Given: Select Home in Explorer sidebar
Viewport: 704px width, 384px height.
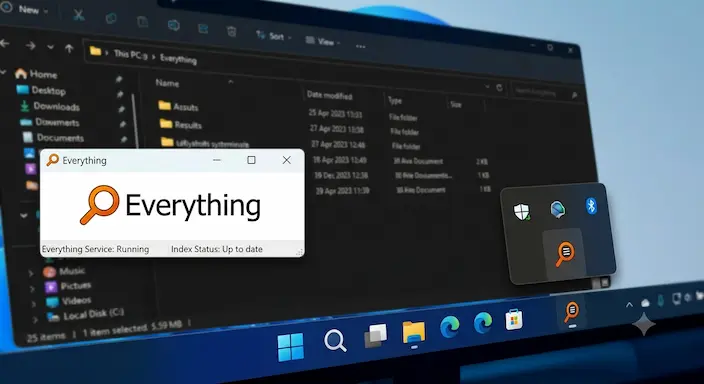Looking at the screenshot, I should (x=36, y=74).
